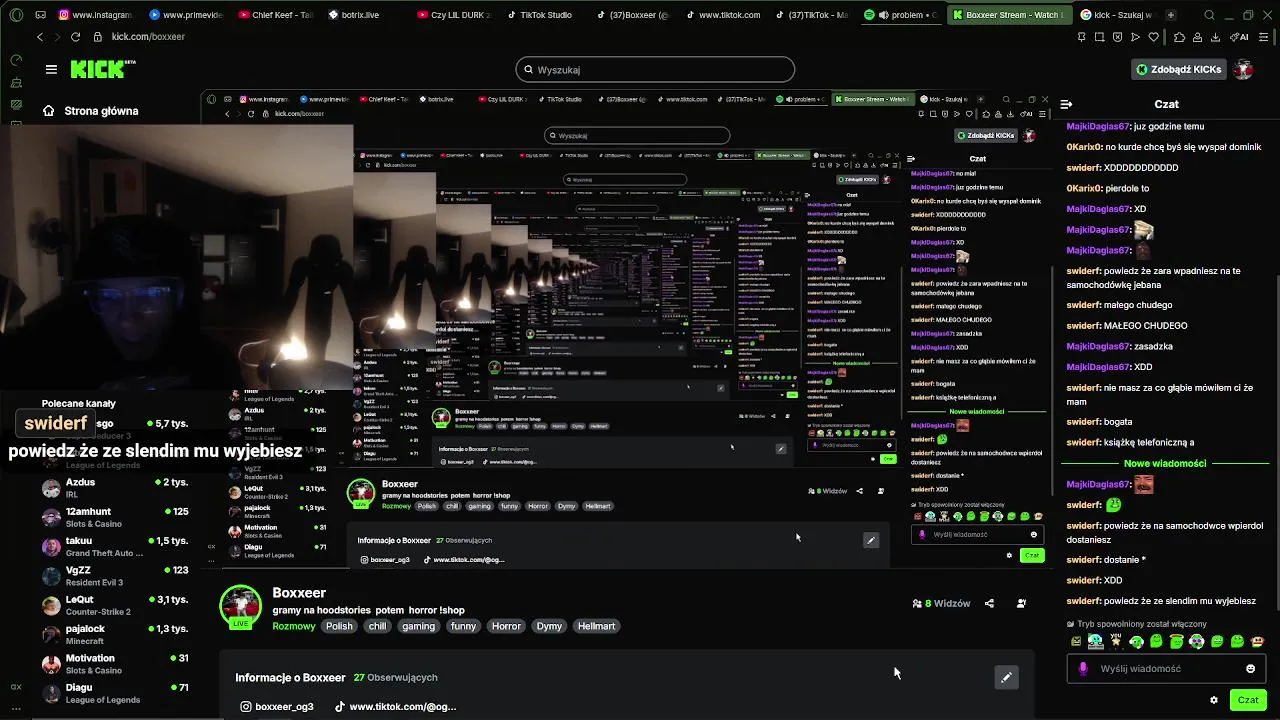Open takuu recommended channel
This screenshot has width=1280, height=720.
[115, 546]
